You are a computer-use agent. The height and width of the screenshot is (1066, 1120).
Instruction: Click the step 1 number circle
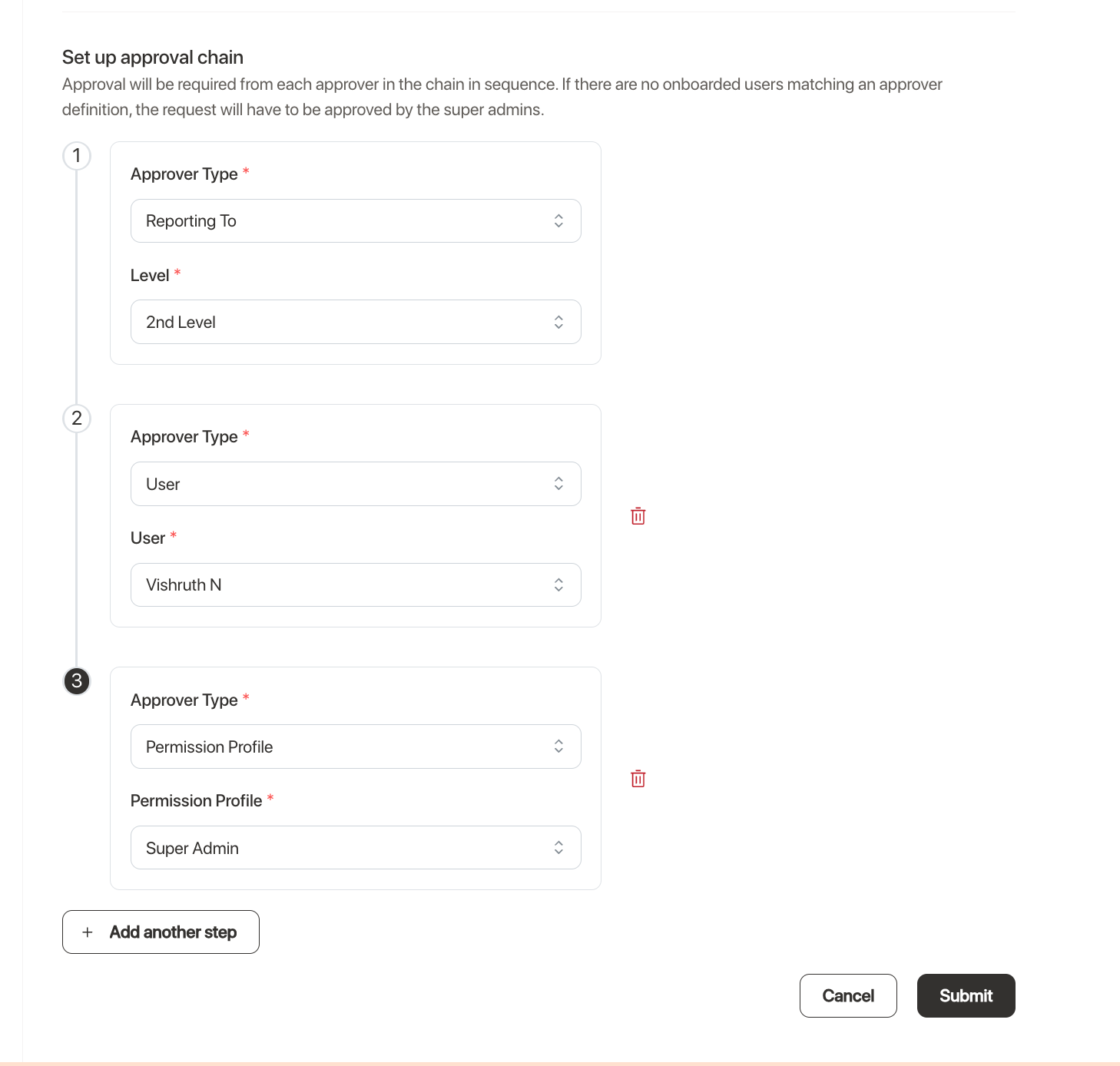coord(77,156)
